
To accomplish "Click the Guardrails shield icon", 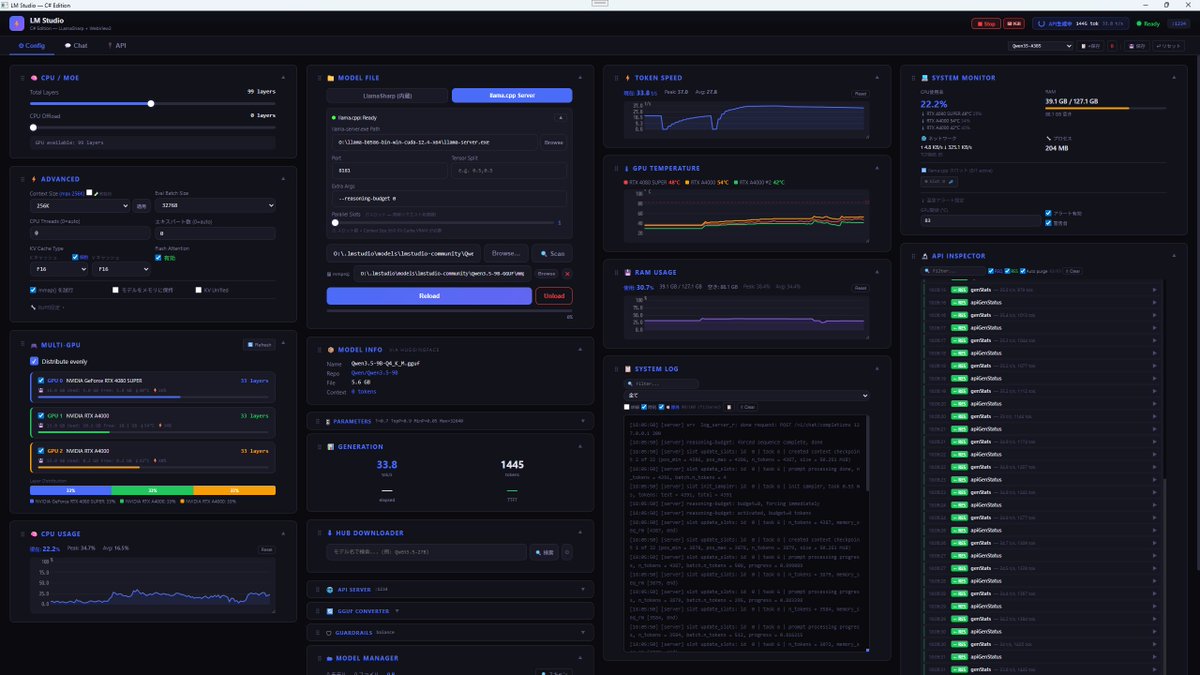I will 329,633.
